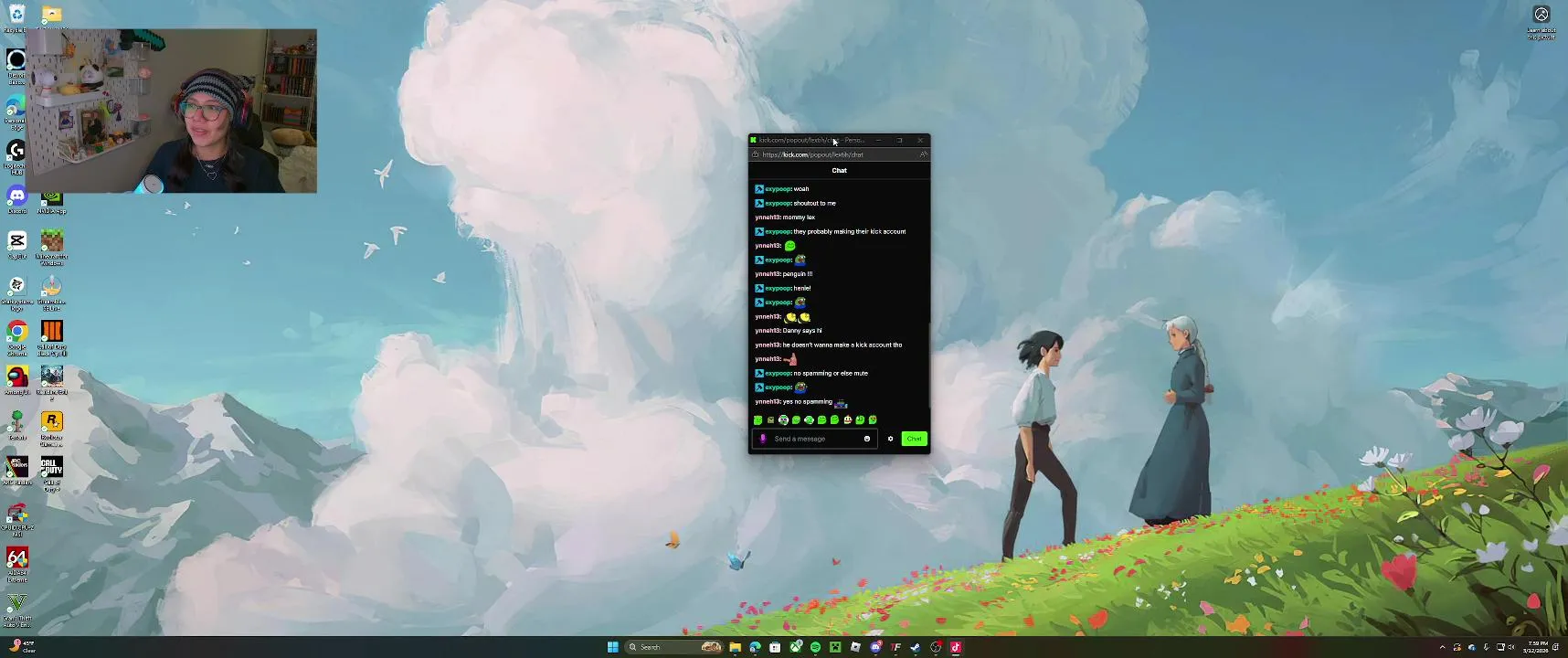Open Minecraft for Windows desktop shortcut

[x=52, y=247]
